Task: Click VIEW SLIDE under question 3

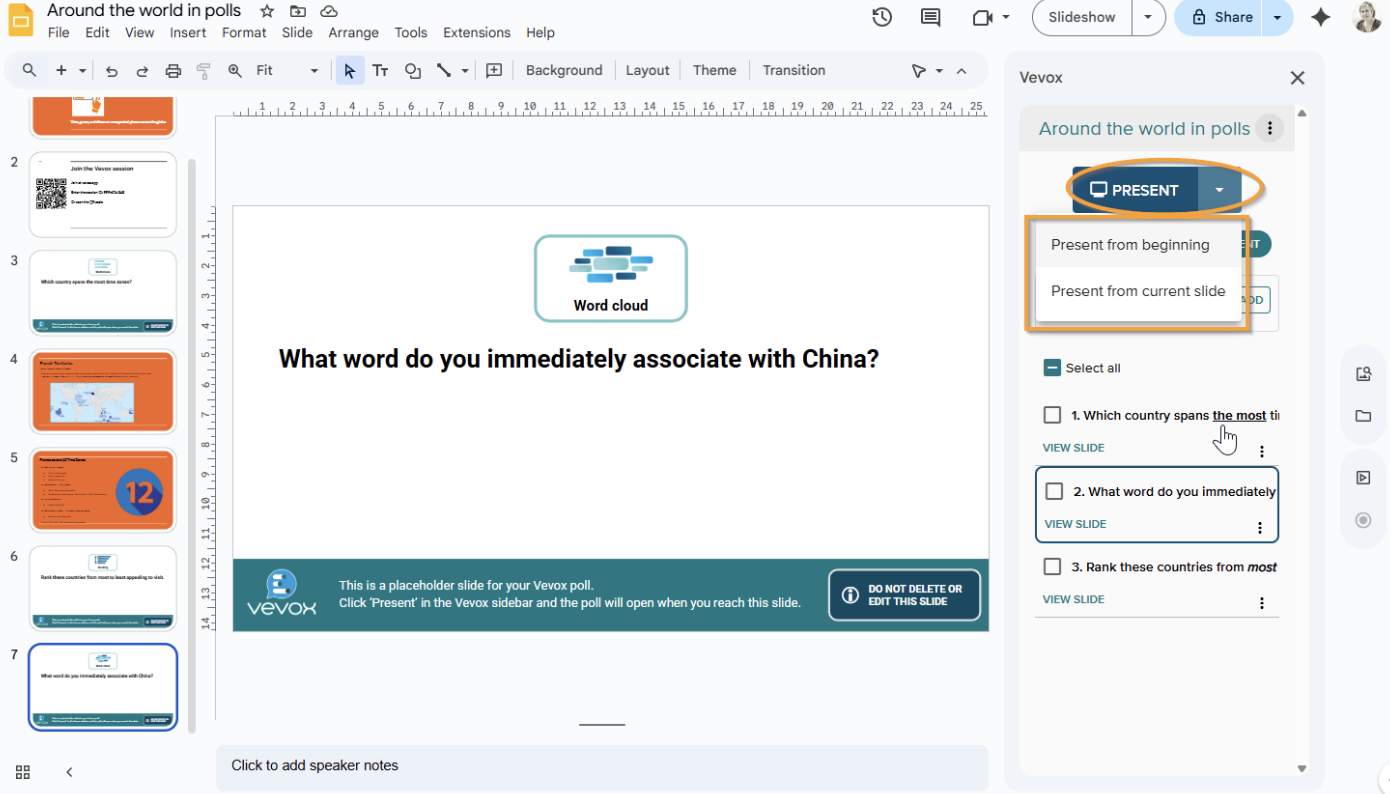Action: point(1073,599)
